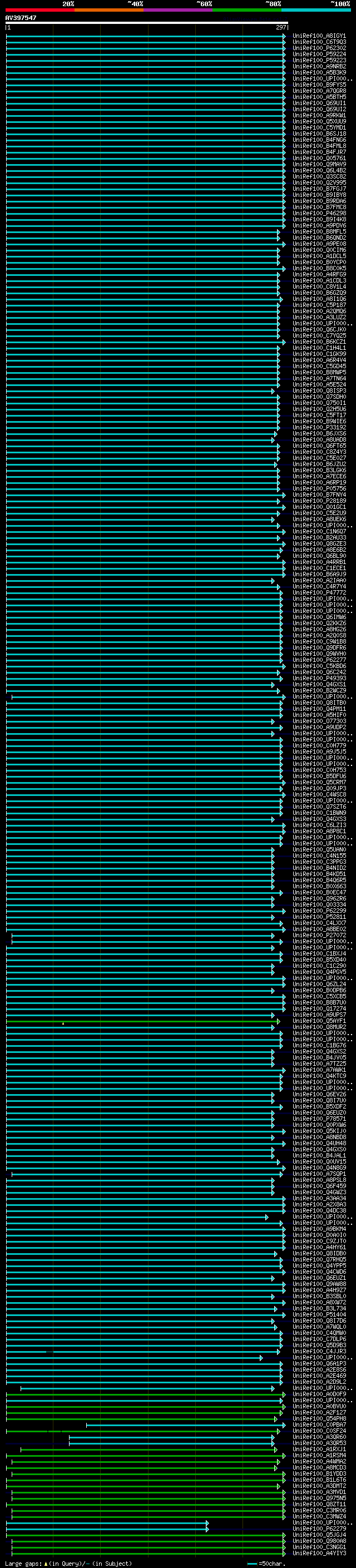Open the UniRef100_A9NRB2 entry

tap(319, 66)
